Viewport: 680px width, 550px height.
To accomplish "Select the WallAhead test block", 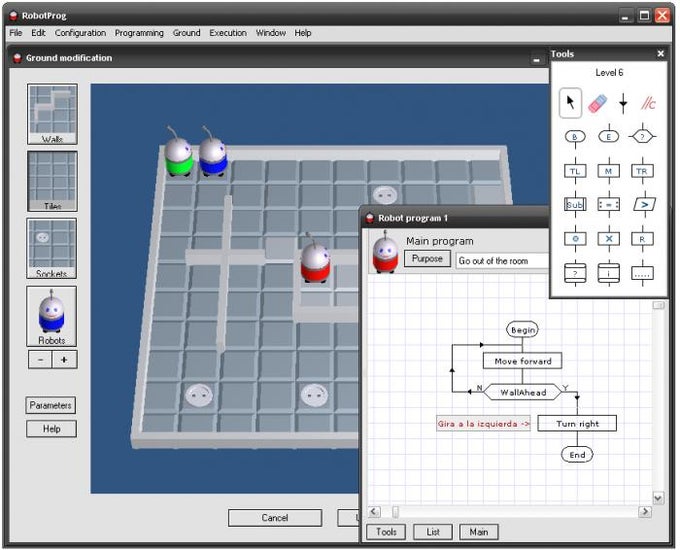I will click(523, 393).
